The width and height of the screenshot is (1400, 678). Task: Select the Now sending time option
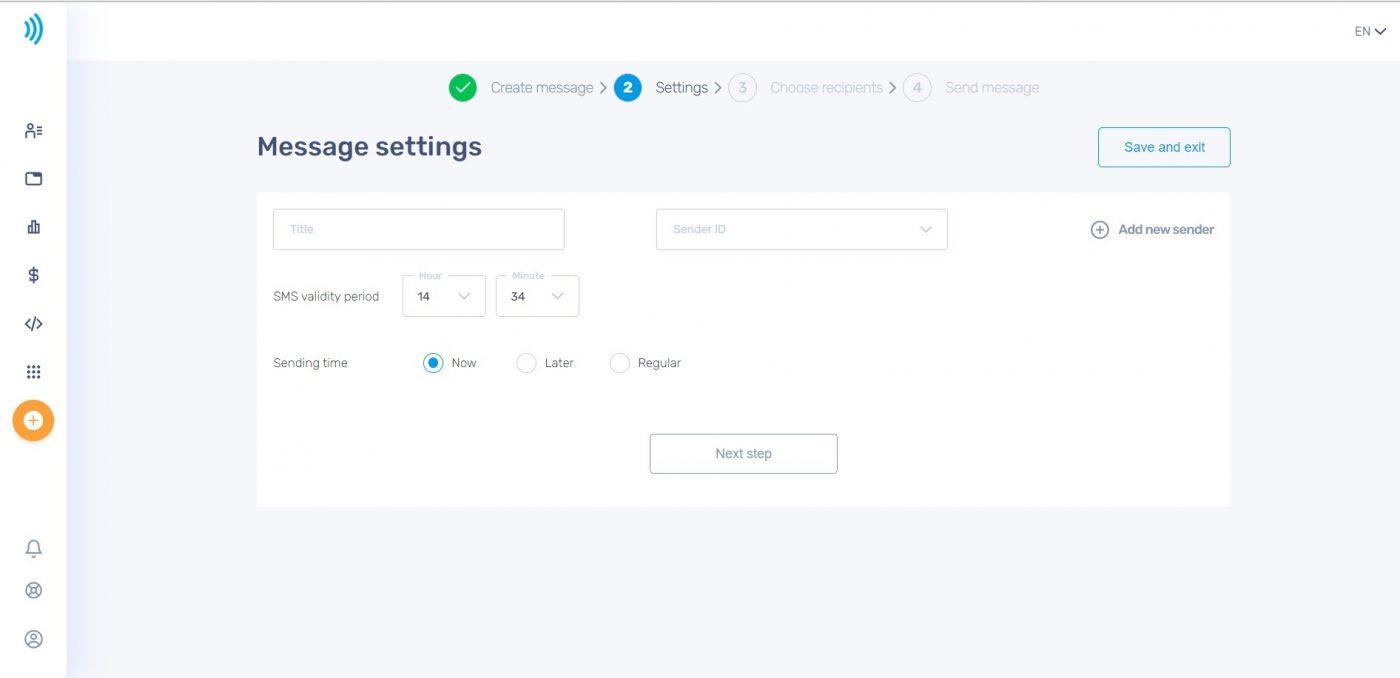click(433, 363)
